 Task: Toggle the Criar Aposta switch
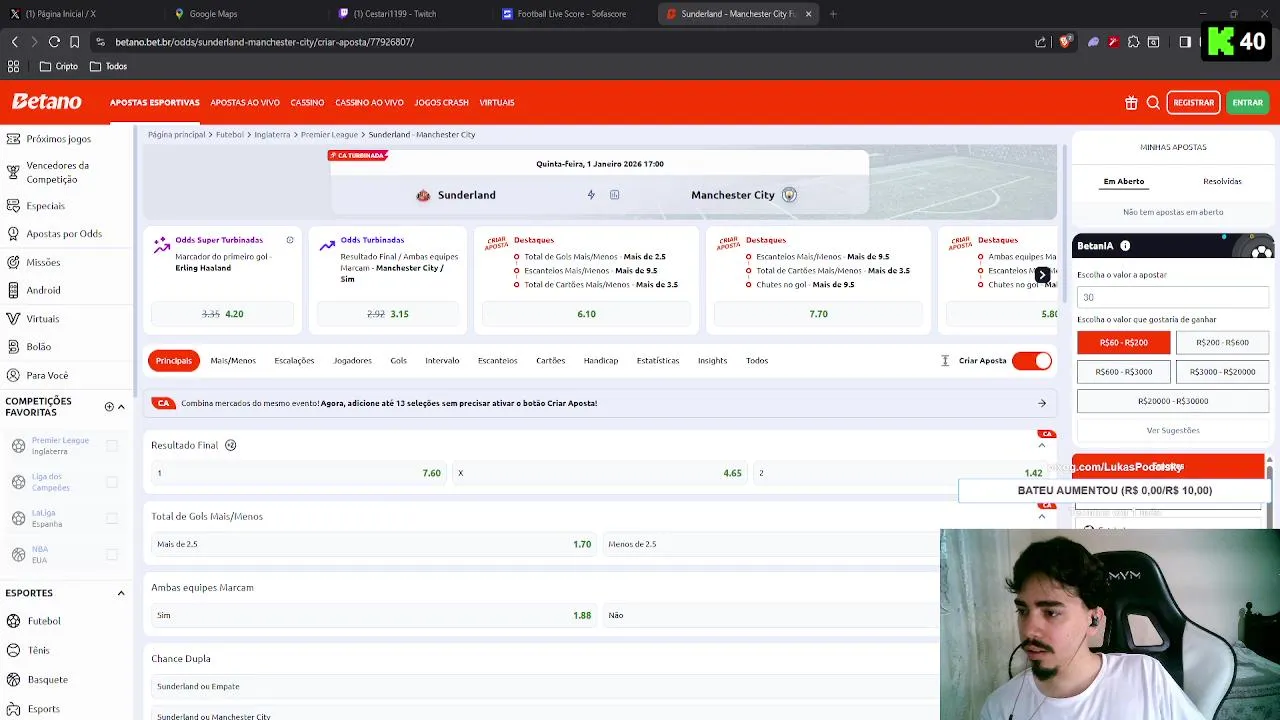coord(1032,361)
